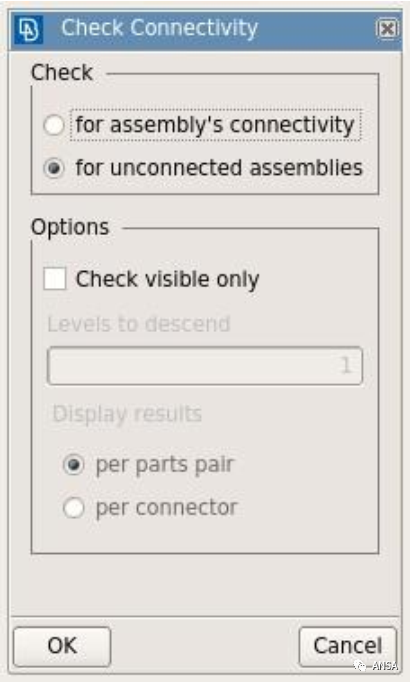This screenshot has height=682, width=410.
Task: Click the greyed Display results label
Action: pyautogui.click(x=127, y=414)
